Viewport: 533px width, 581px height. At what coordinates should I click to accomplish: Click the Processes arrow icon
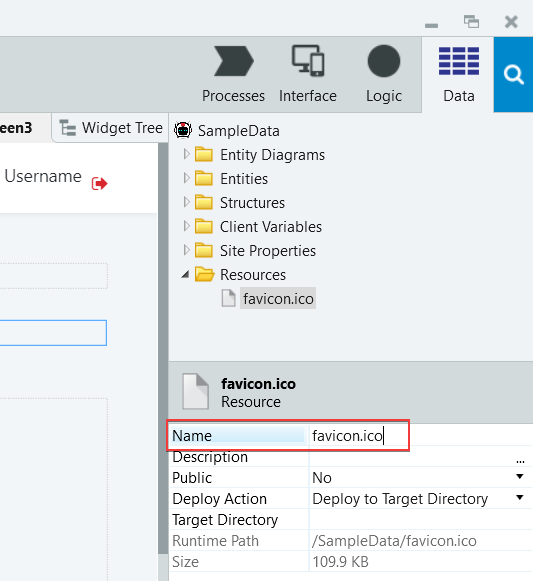tap(234, 61)
